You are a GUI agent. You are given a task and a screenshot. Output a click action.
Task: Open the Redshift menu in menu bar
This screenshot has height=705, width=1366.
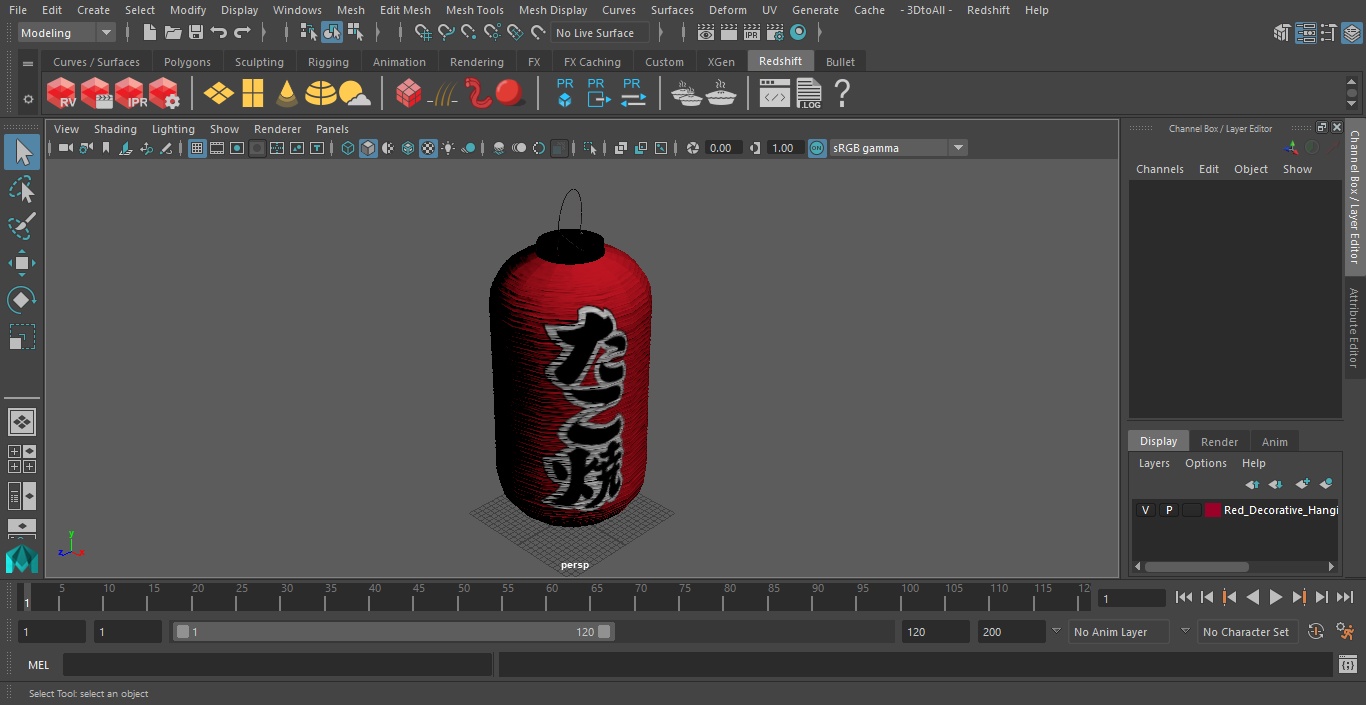pyautogui.click(x=988, y=10)
